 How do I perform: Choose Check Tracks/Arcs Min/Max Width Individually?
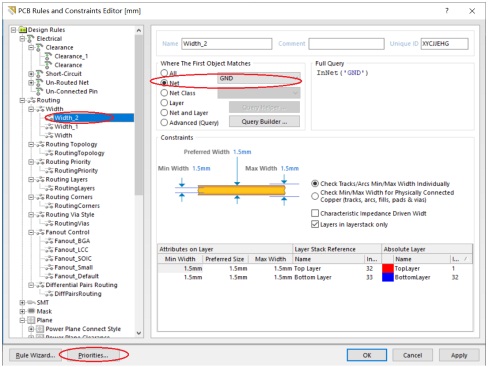tap(315, 183)
